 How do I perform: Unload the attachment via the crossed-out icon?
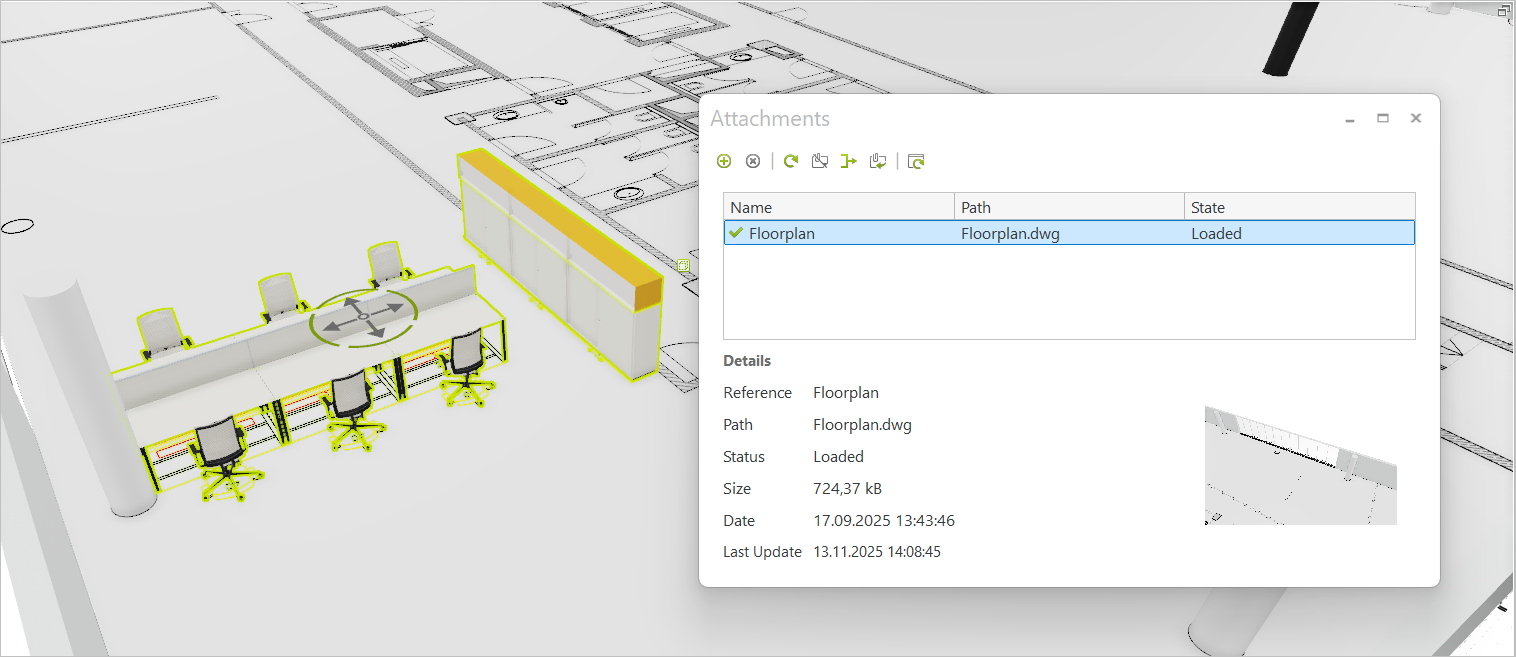coord(819,160)
